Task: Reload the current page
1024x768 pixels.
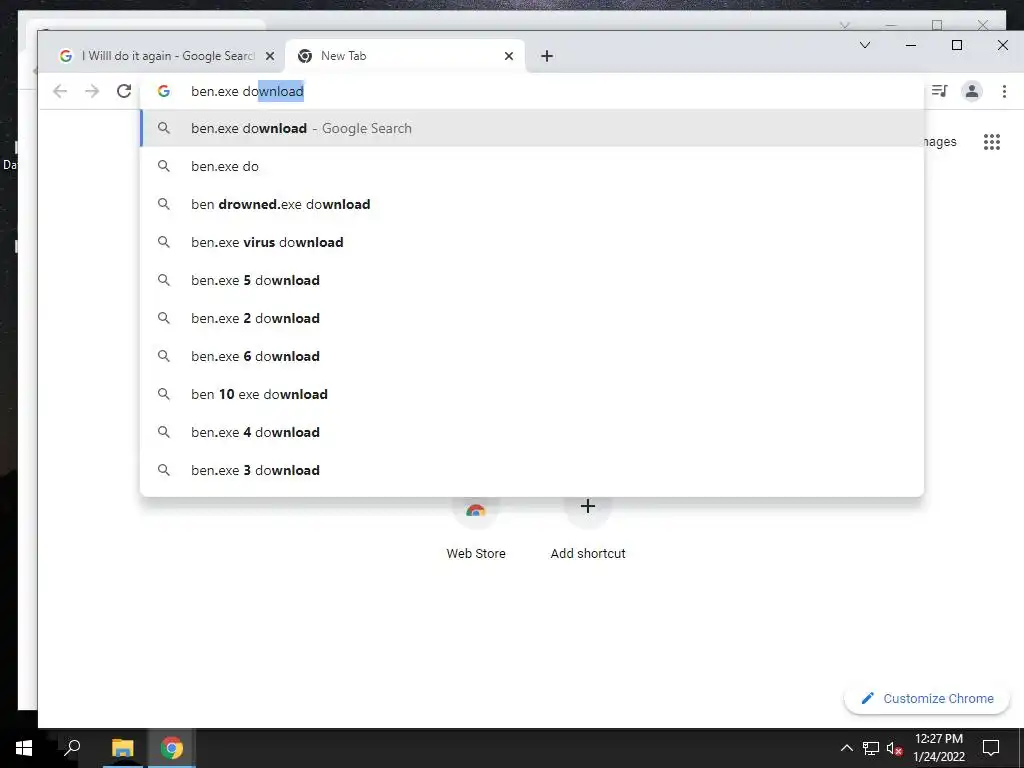Action: click(124, 91)
